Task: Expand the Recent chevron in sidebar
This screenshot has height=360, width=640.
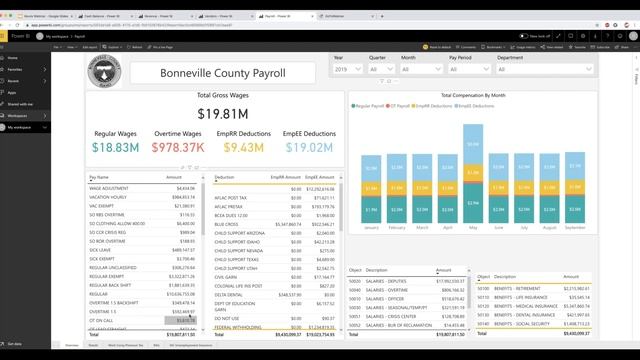Action: pyautogui.click(x=44, y=81)
